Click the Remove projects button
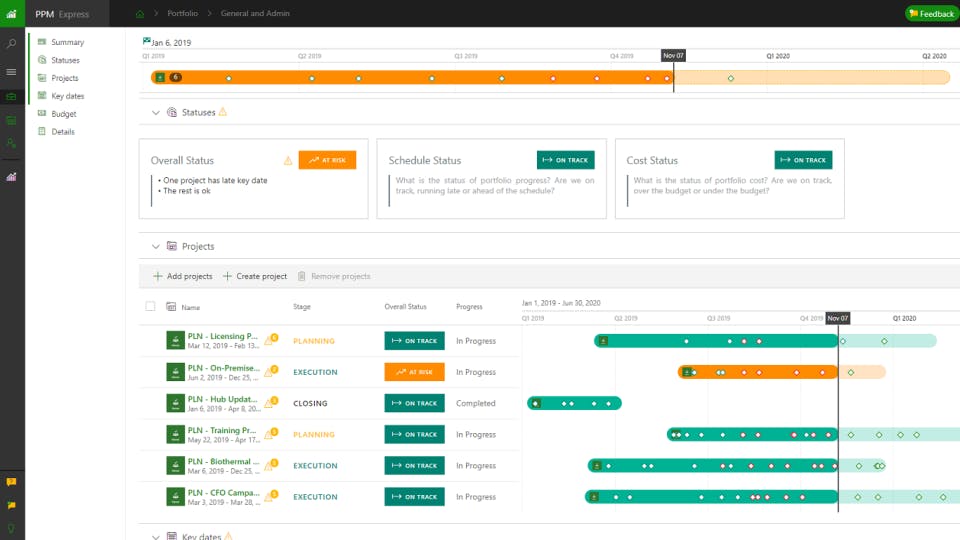960x540 pixels. click(334, 276)
